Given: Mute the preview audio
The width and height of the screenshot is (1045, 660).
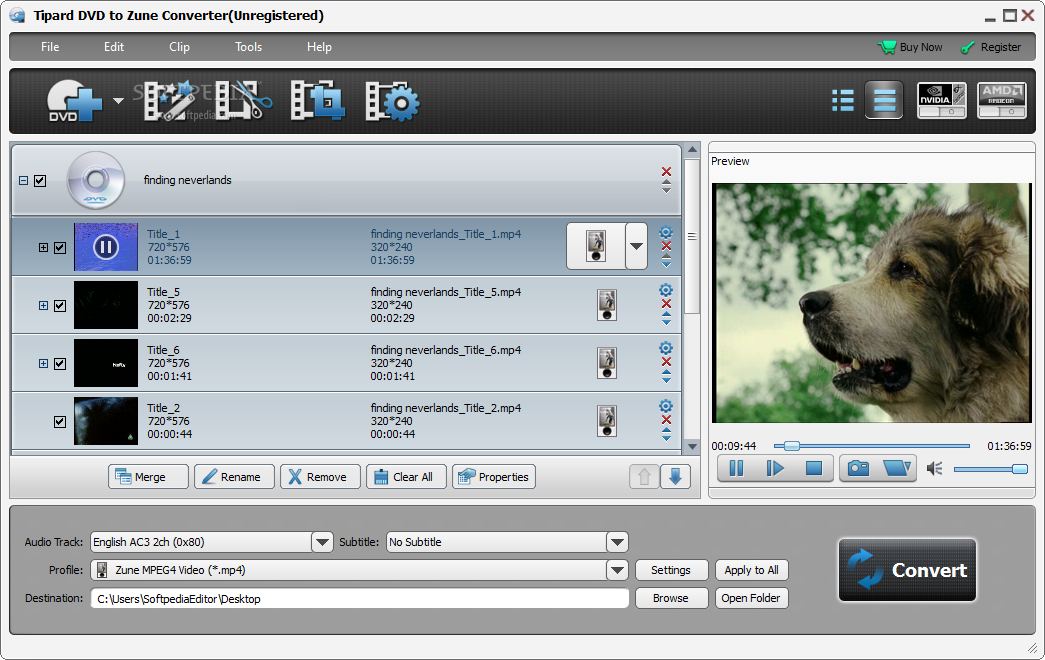Looking at the screenshot, I should (x=934, y=469).
